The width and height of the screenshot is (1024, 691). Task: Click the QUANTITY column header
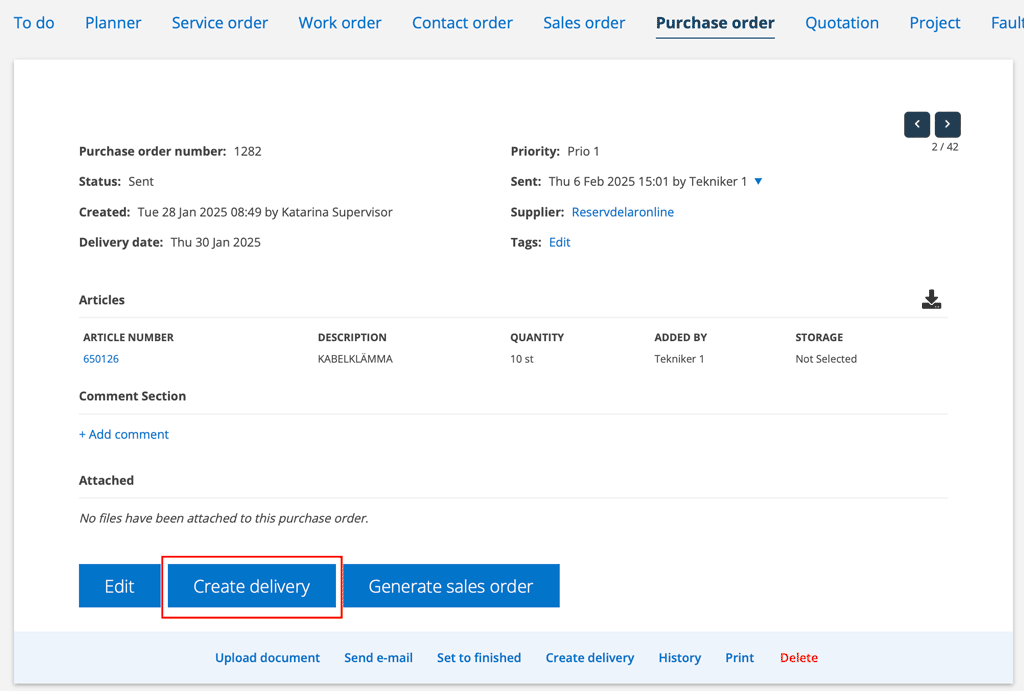click(537, 337)
